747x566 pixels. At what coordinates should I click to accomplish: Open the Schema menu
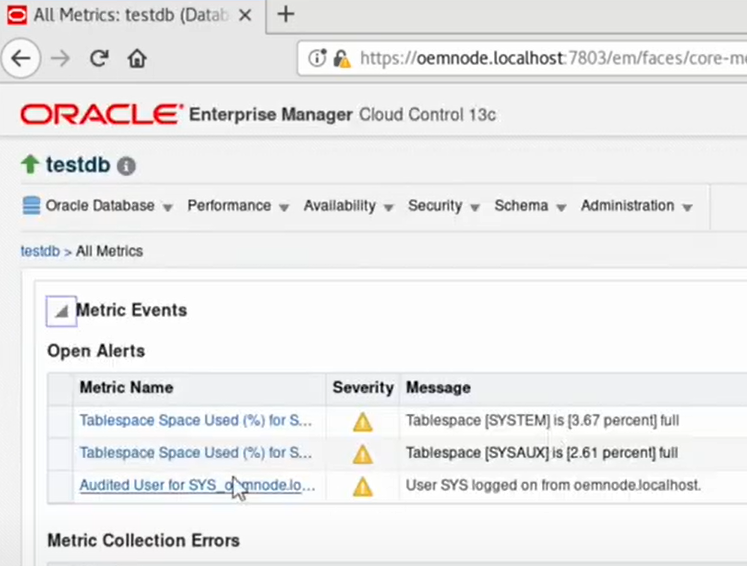521,206
